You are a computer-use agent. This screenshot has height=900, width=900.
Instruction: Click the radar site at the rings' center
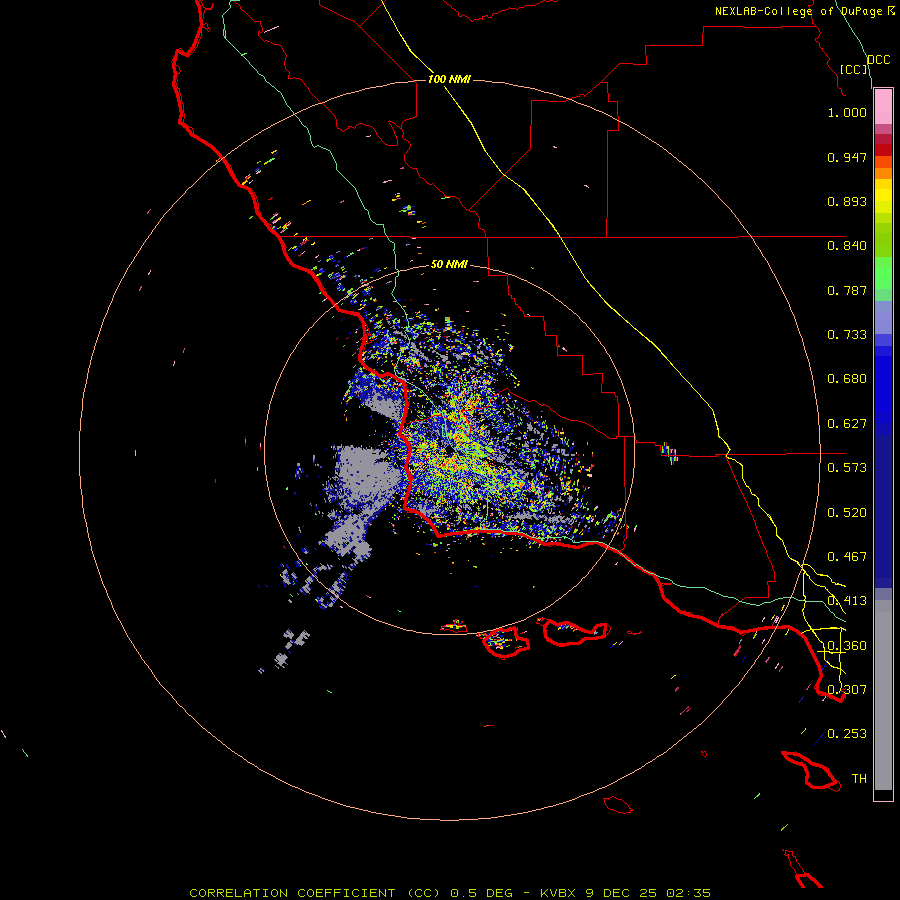(449, 451)
